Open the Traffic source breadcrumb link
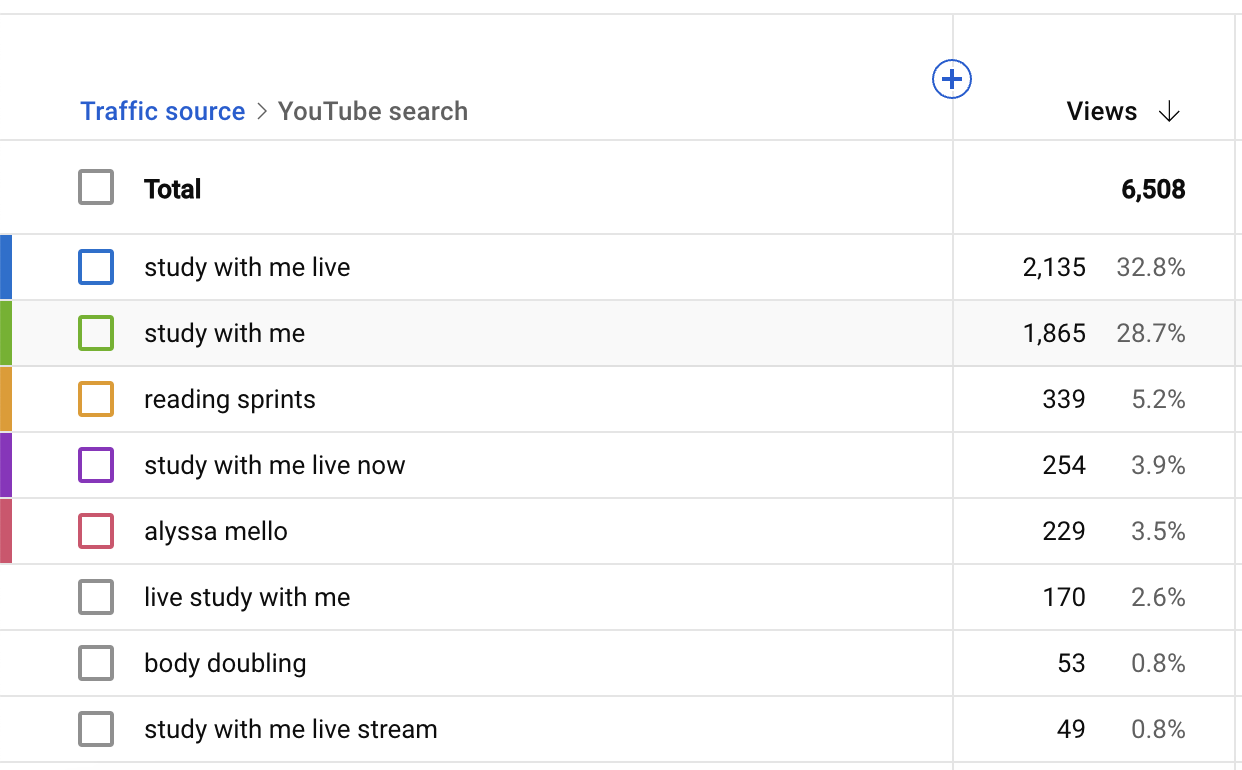 (163, 111)
